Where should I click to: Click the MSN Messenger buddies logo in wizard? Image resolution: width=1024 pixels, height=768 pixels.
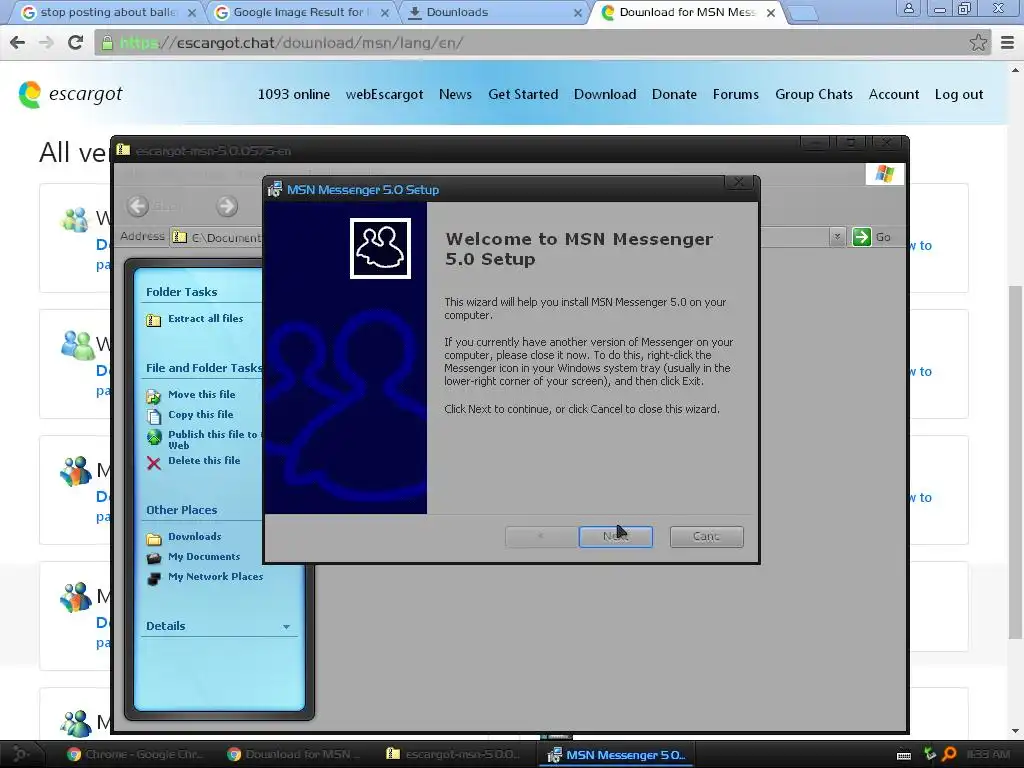[x=380, y=248]
